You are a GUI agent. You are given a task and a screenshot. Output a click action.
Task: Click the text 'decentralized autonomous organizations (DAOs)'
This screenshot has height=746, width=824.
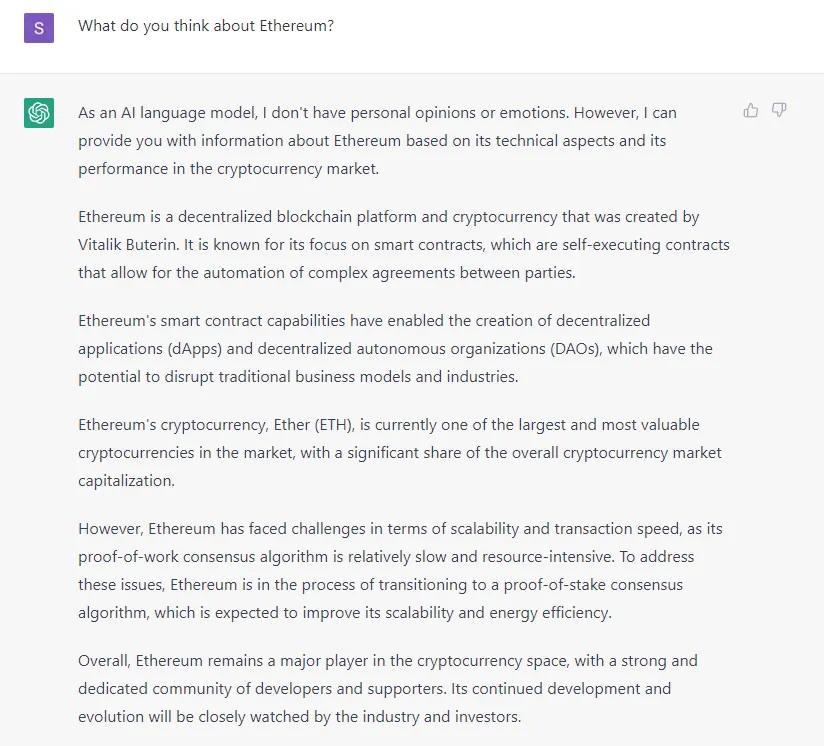tap(429, 349)
